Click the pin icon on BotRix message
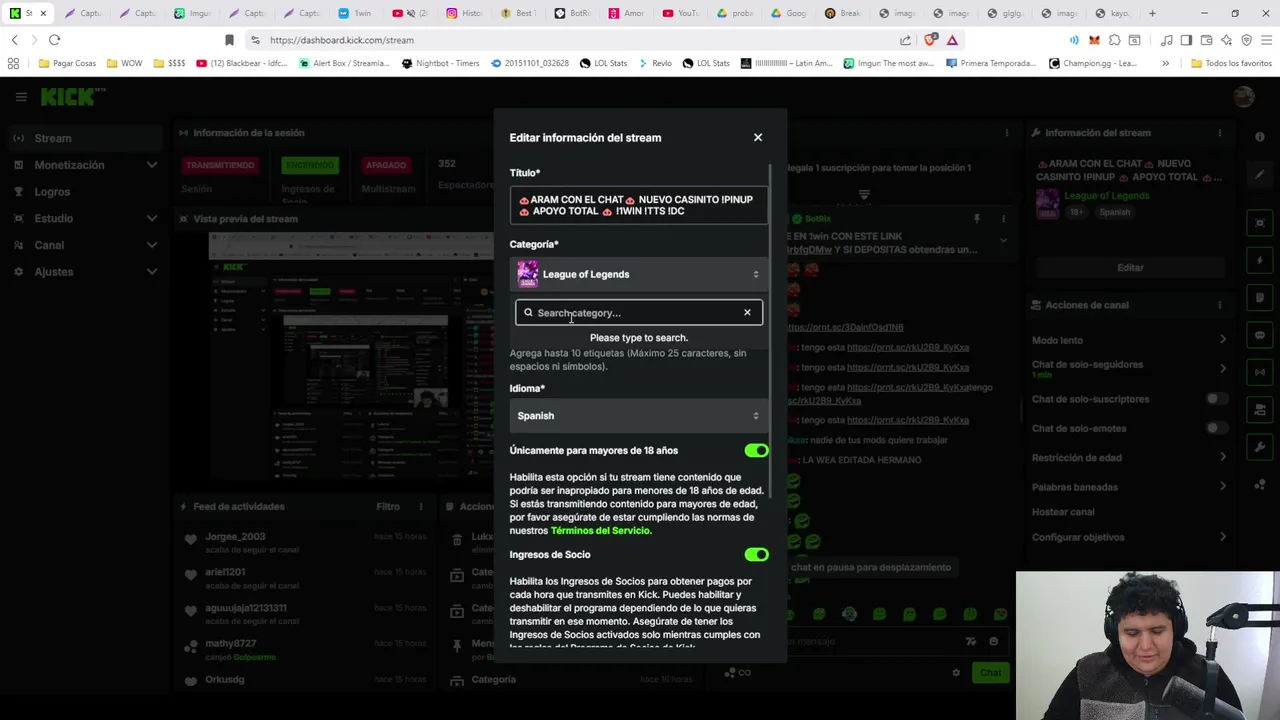Viewport: 1280px width, 720px height. [x=977, y=218]
